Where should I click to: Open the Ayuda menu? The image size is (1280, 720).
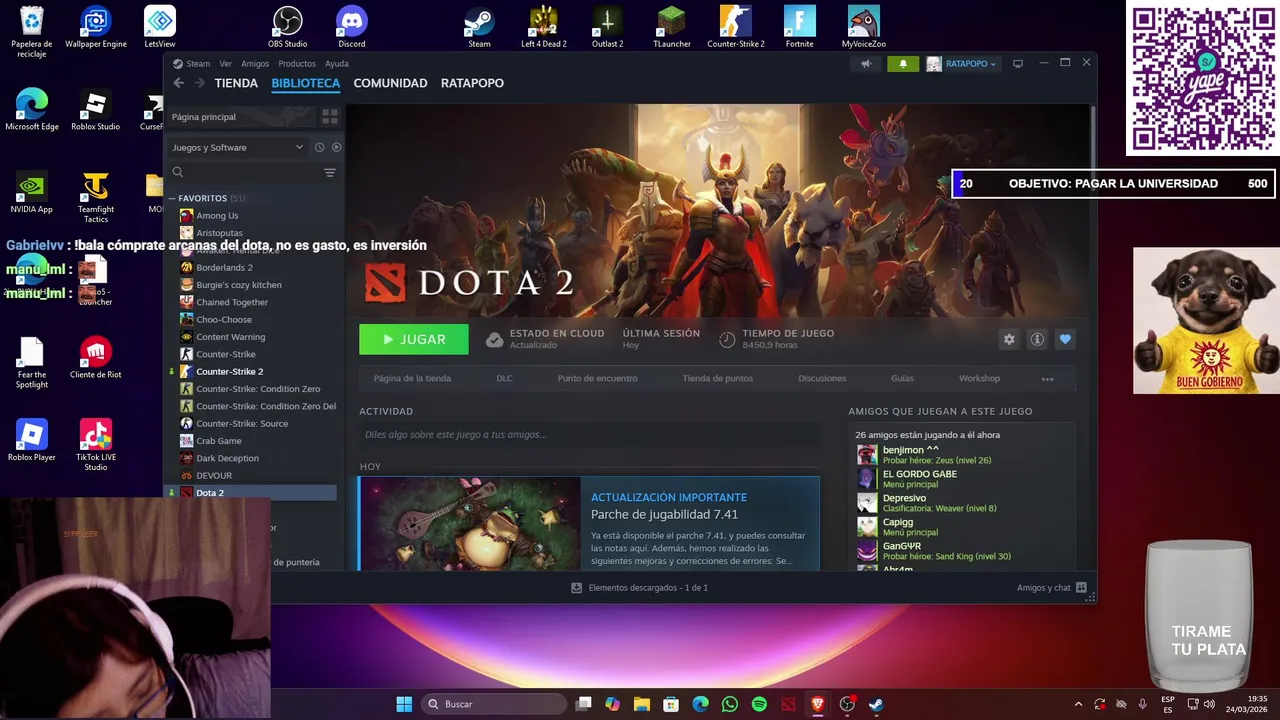(x=337, y=64)
